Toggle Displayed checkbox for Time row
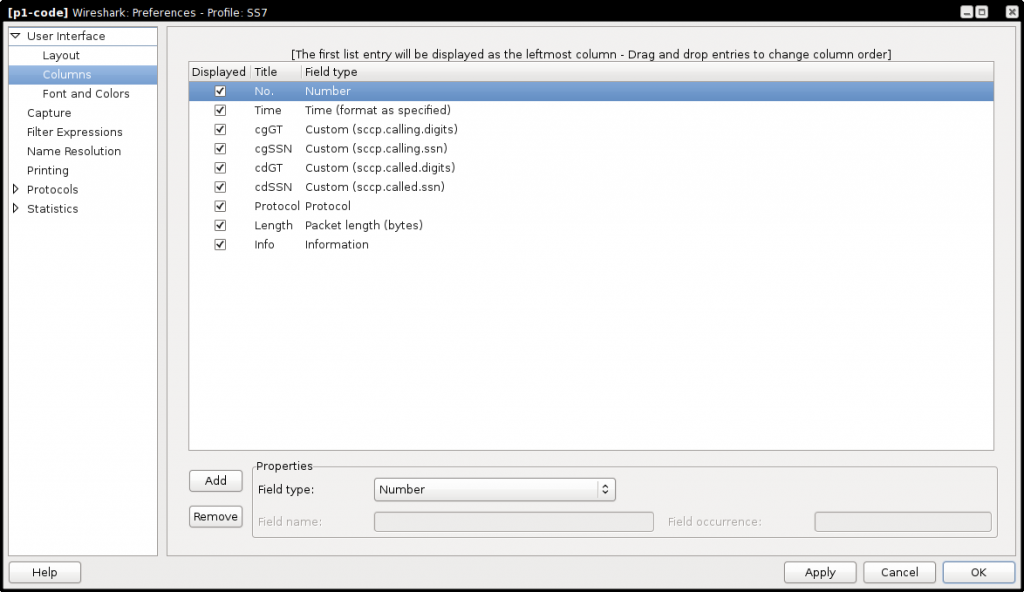The image size is (1024, 592). pyautogui.click(x=220, y=110)
